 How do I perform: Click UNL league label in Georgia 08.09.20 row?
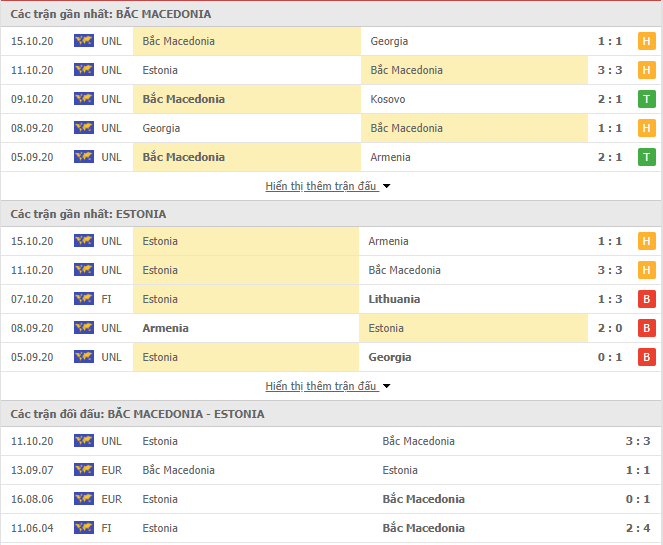[x=112, y=128]
